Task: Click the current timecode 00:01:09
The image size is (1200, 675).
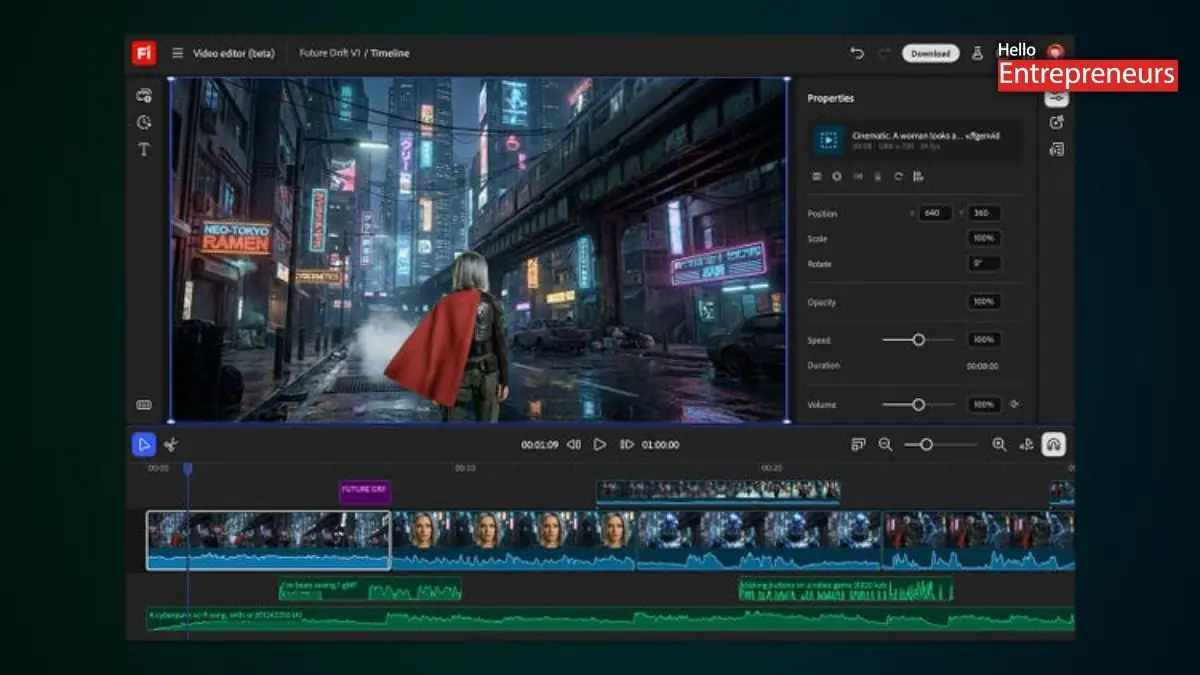Action: click(x=539, y=445)
